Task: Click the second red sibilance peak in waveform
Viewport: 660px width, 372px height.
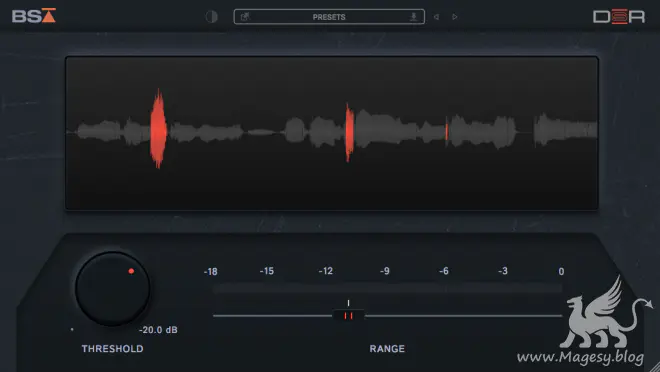Action: [x=349, y=132]
